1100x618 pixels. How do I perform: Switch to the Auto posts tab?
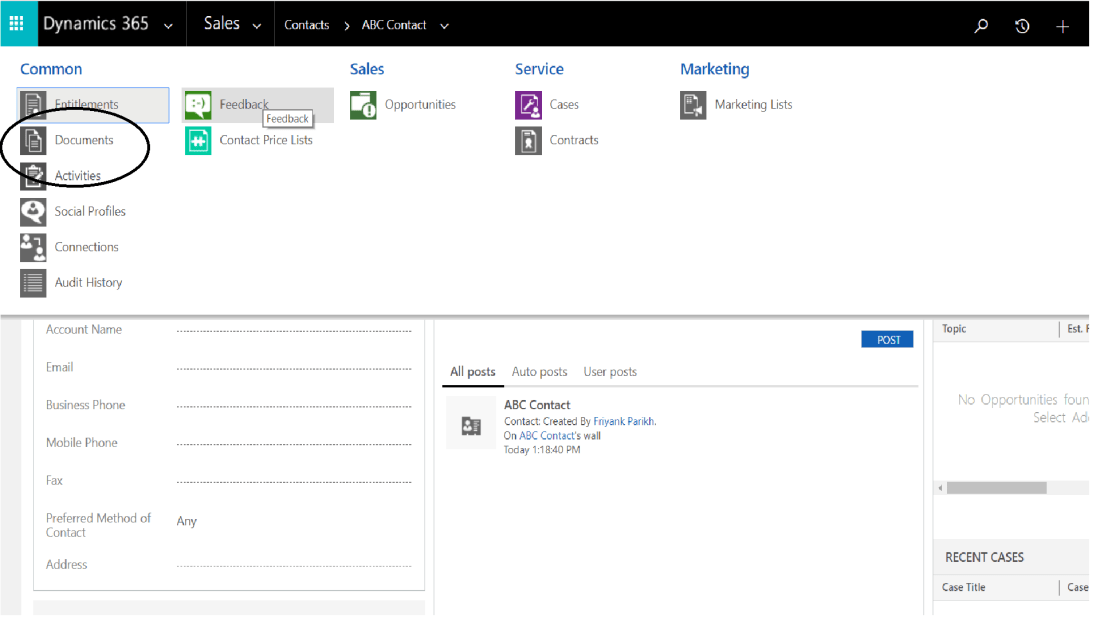click(x=539, y=372)
